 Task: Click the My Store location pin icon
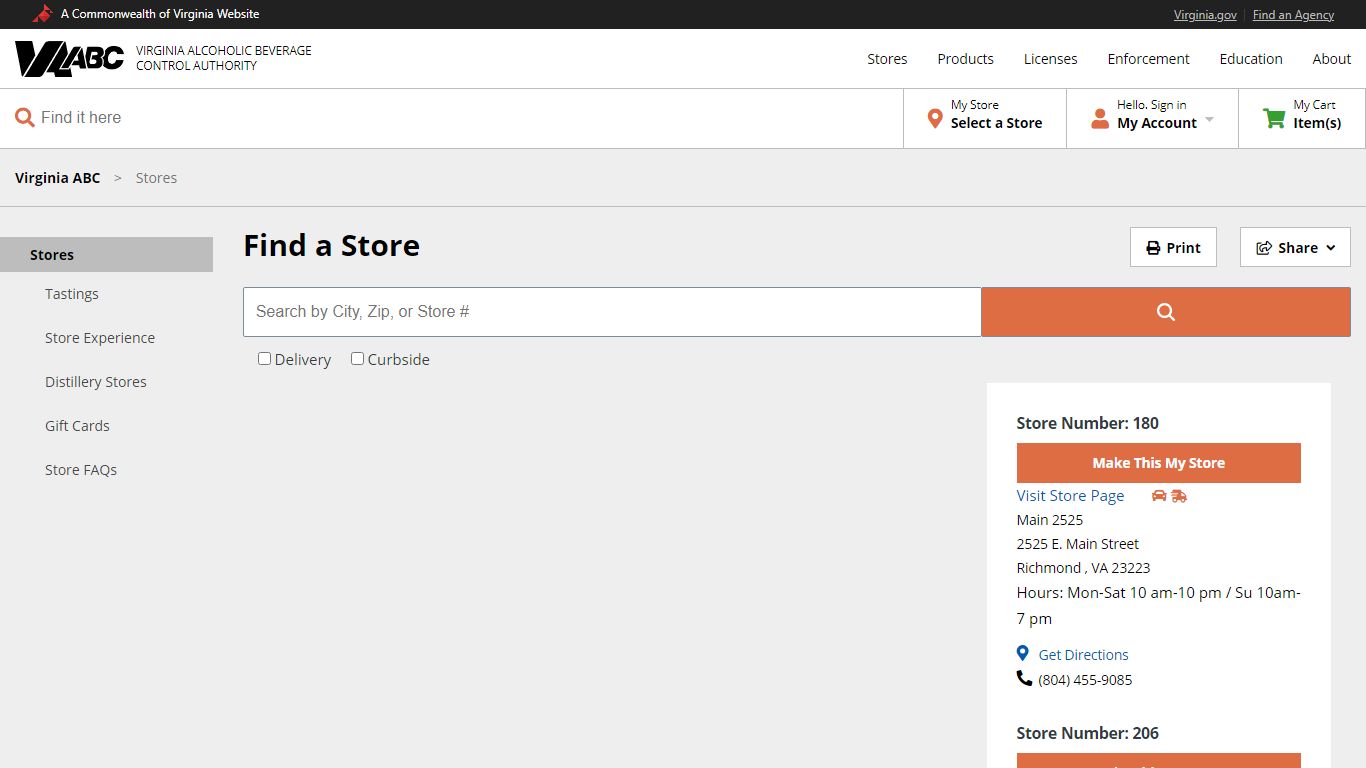pos(935,119)
